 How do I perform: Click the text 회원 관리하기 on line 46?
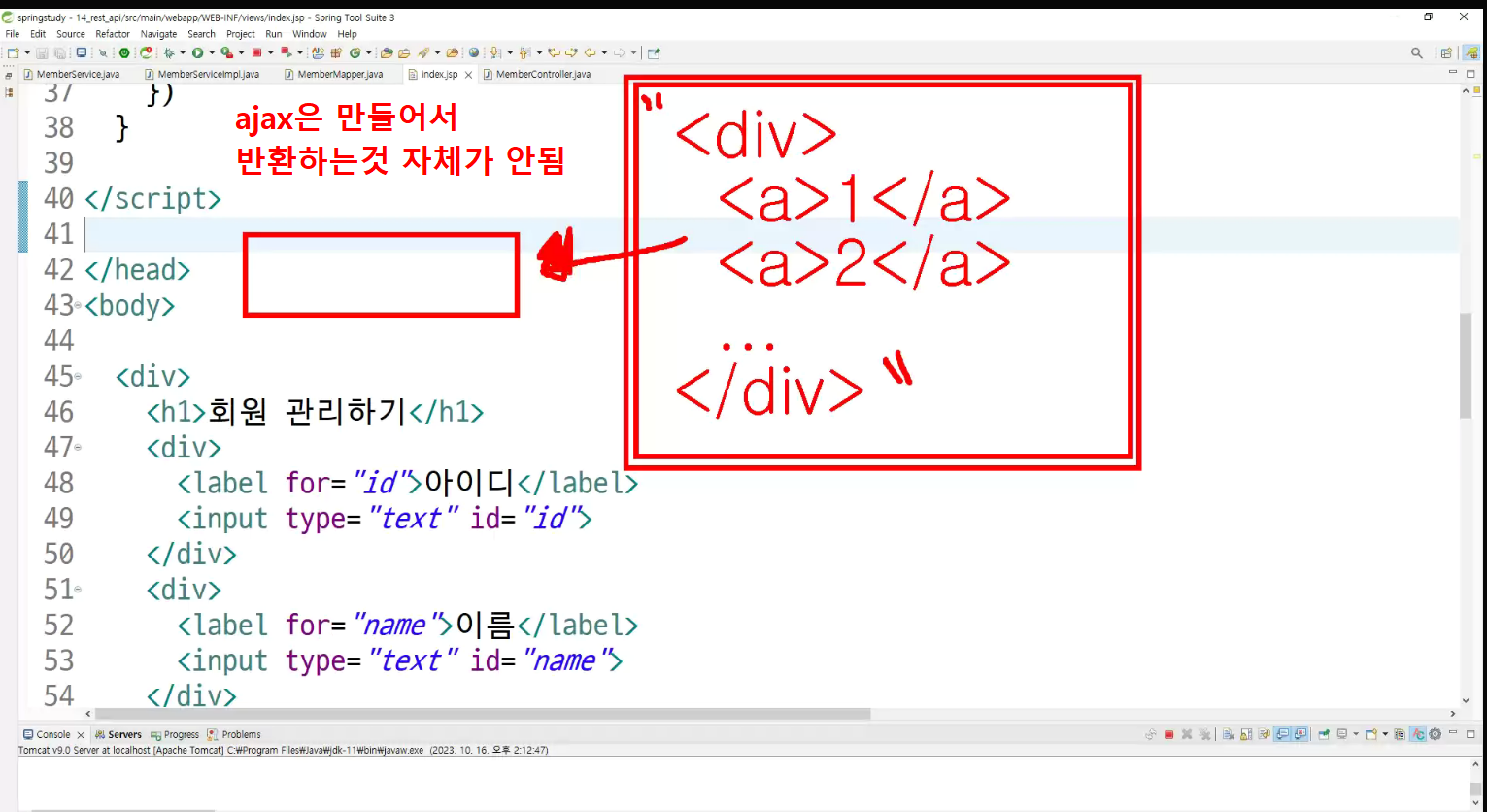pos(307,412)
